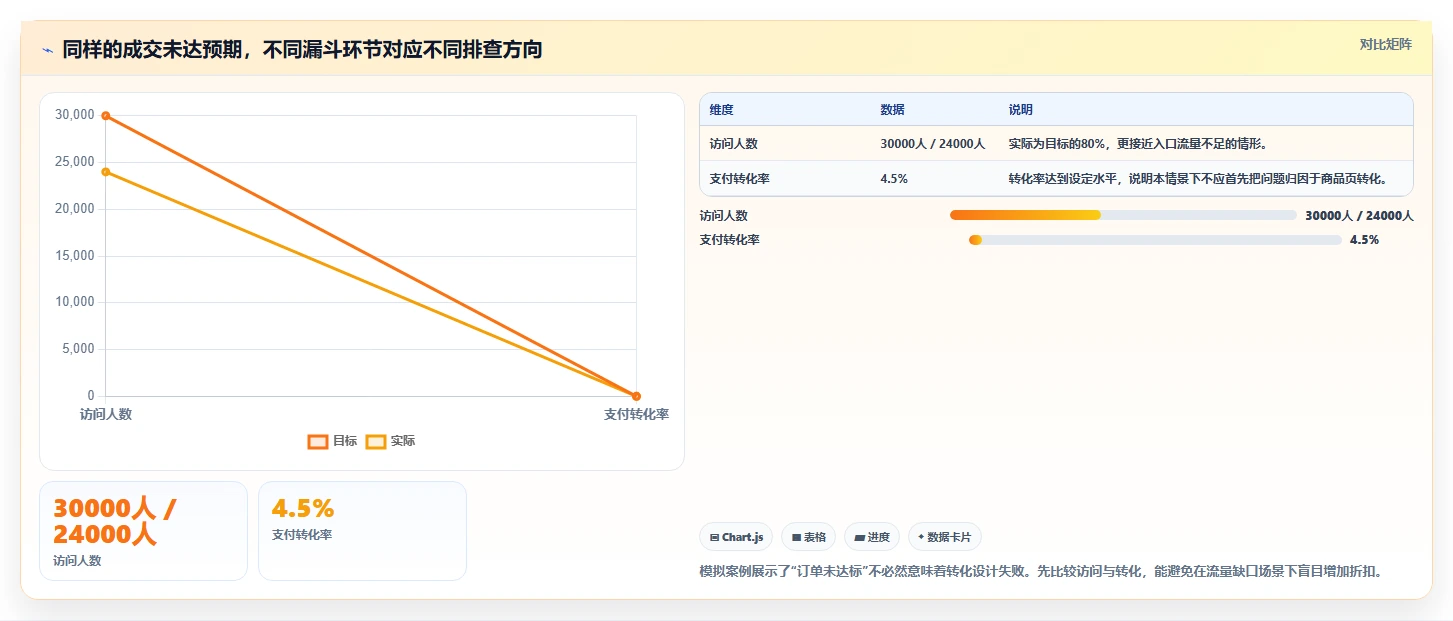Toggle the 目标 legend swatch in chart
The height and width of the screenshot is (621, 1453).
tap(318, 441)
